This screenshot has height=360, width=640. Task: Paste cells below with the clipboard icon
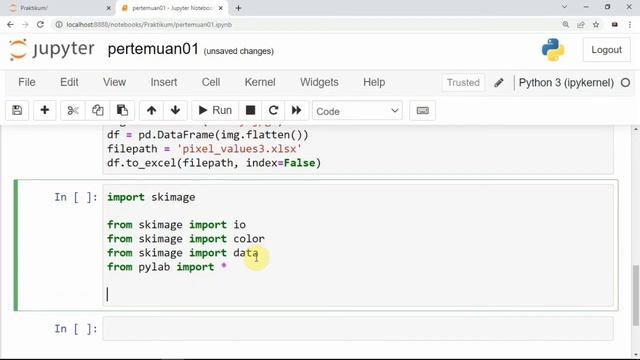point(122,111)
